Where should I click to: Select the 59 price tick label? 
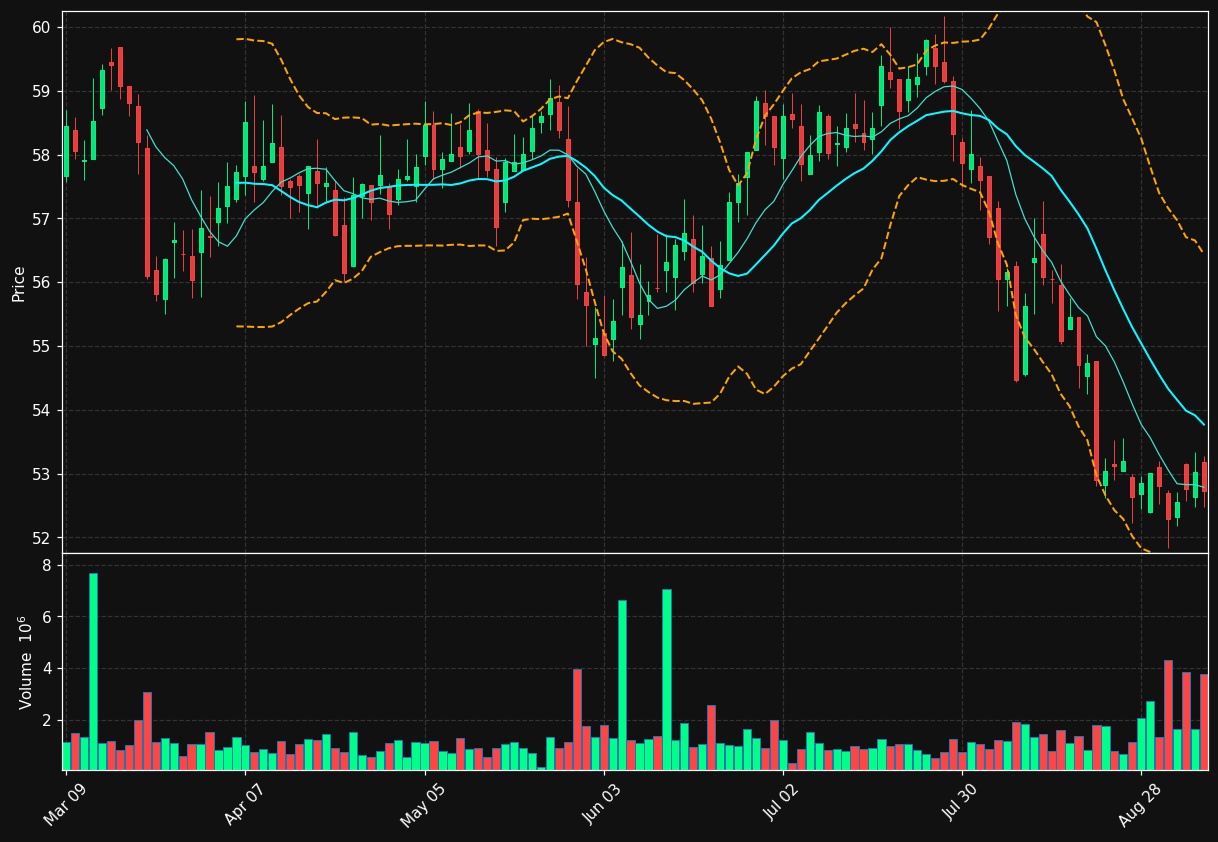[x=41, y=91]
